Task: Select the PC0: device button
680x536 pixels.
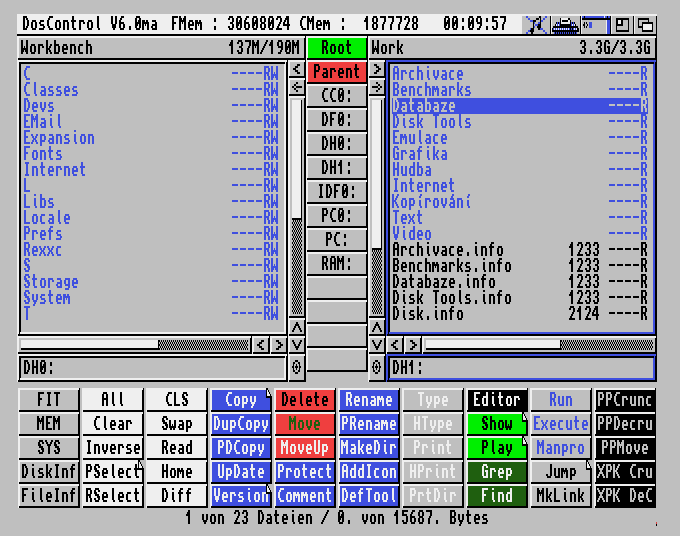Action: click(337, 216)
